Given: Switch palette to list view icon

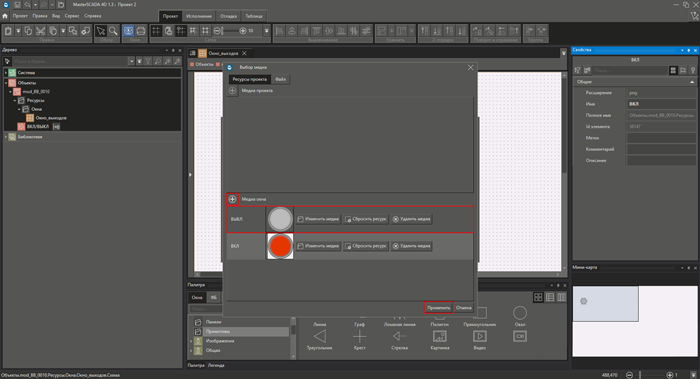Looking at the screenshot, I should (550, 297).
